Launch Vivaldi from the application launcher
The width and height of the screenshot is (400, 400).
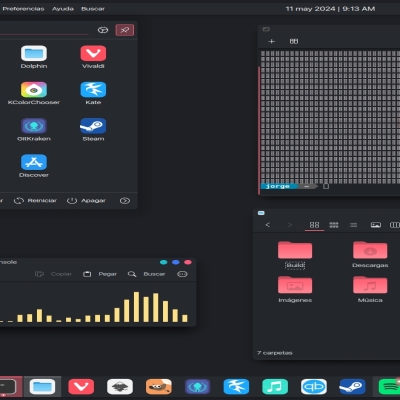(x=93, y=57)
